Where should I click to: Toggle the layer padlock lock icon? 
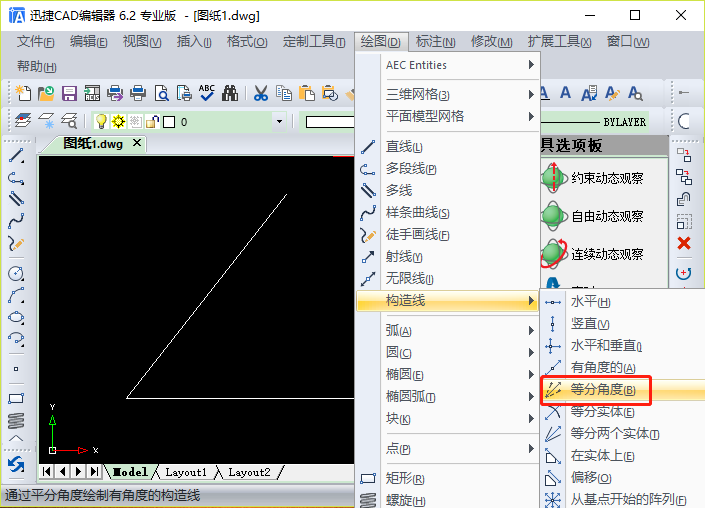[152, 121]
